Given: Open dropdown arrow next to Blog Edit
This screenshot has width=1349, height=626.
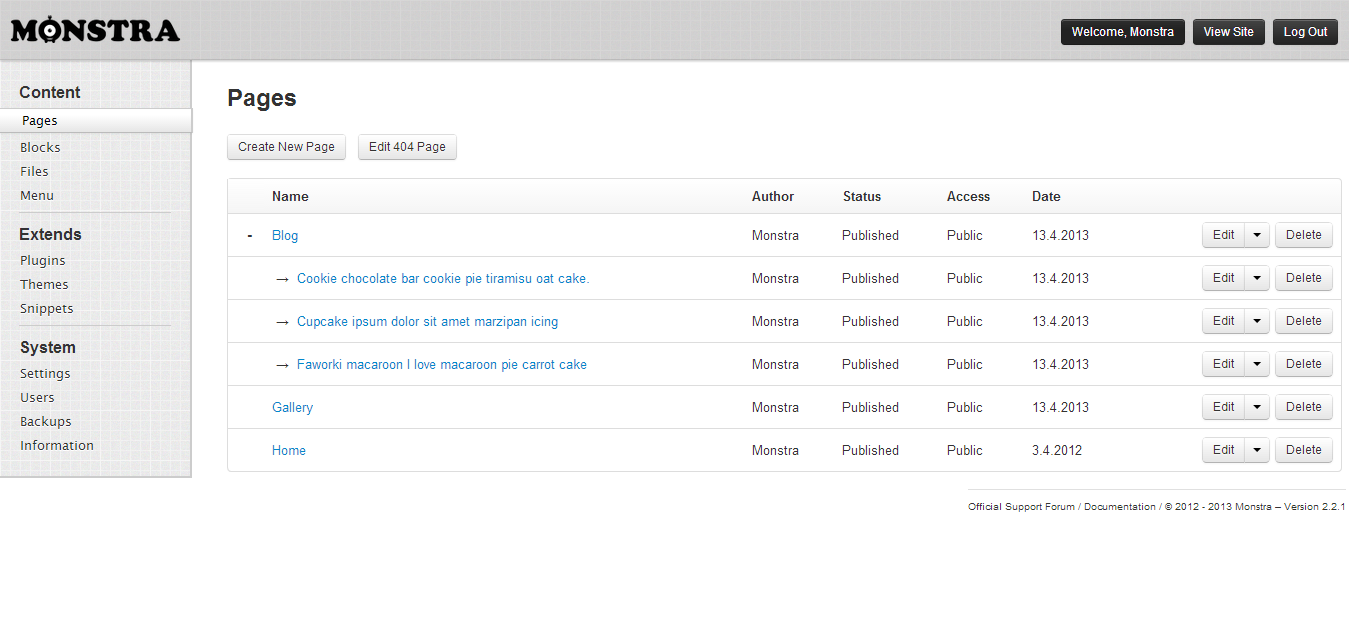Looking at the screenshot, I should (x=1257, y=236).
